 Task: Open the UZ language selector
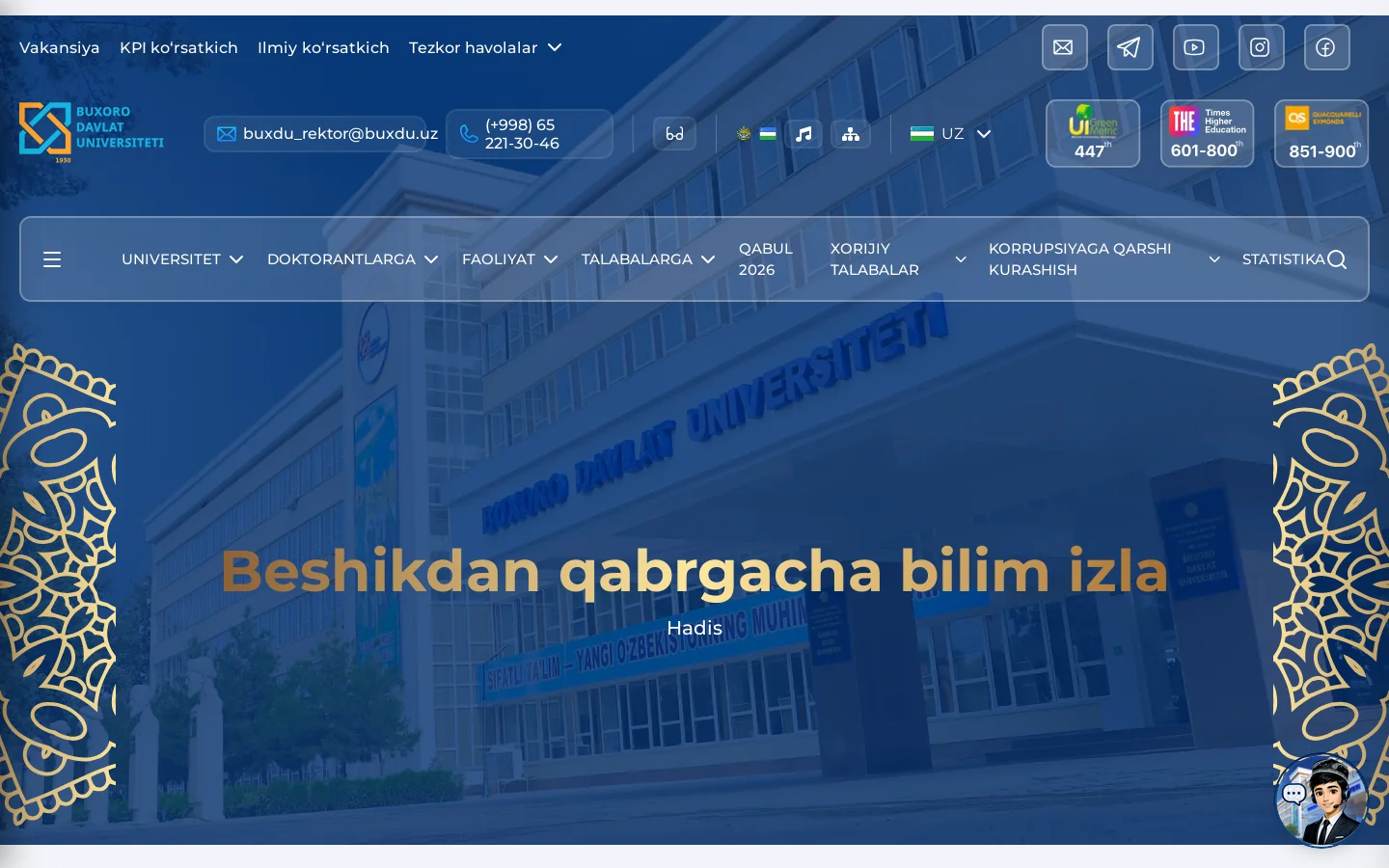(951, 134)
